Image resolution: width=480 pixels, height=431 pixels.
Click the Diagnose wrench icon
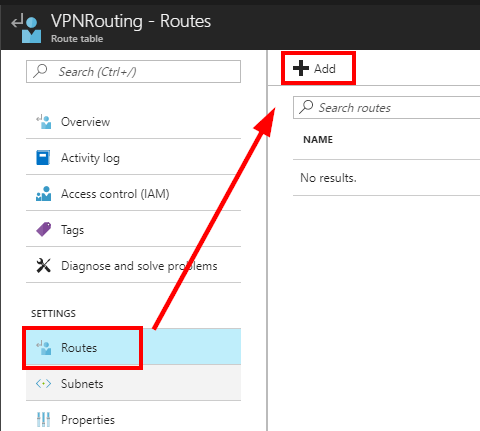point(44,266)
